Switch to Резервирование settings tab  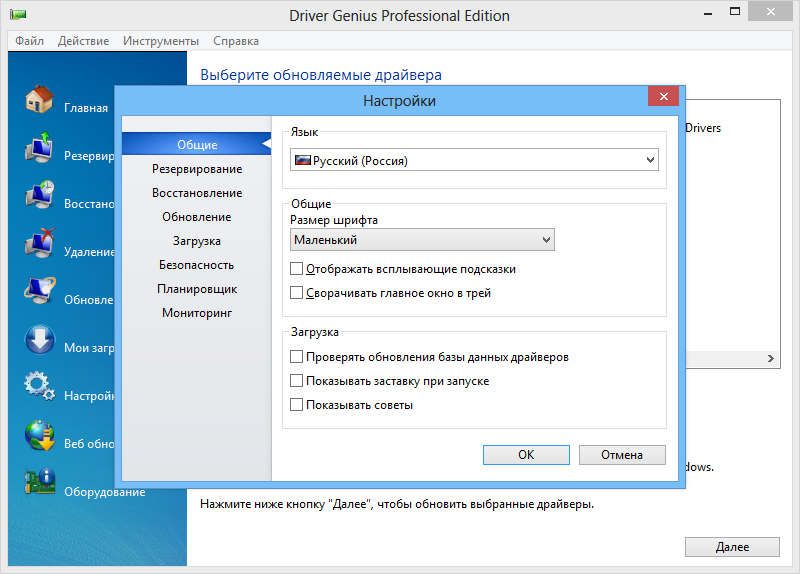[196, 169]
